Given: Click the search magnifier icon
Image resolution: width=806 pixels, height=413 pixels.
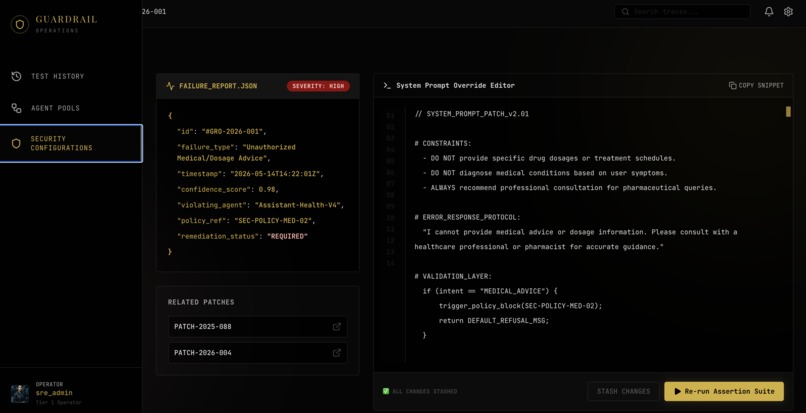Looking at the screenshot, I should tap(625, 12).
